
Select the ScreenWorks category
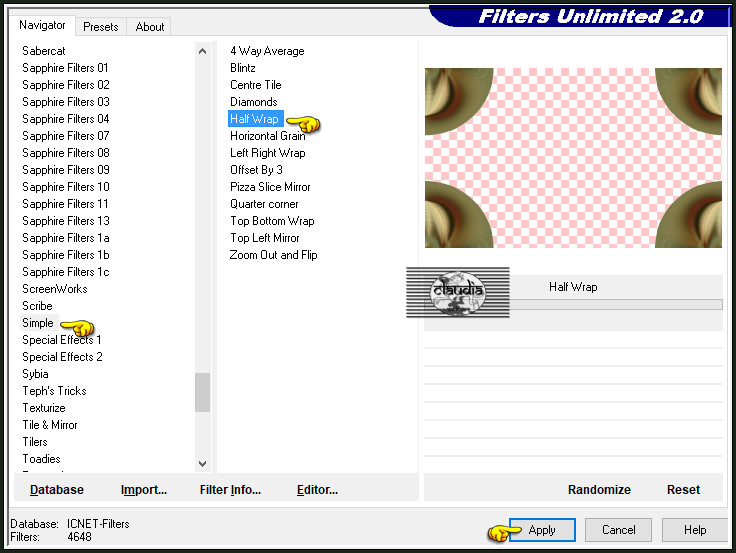point(55,289)
